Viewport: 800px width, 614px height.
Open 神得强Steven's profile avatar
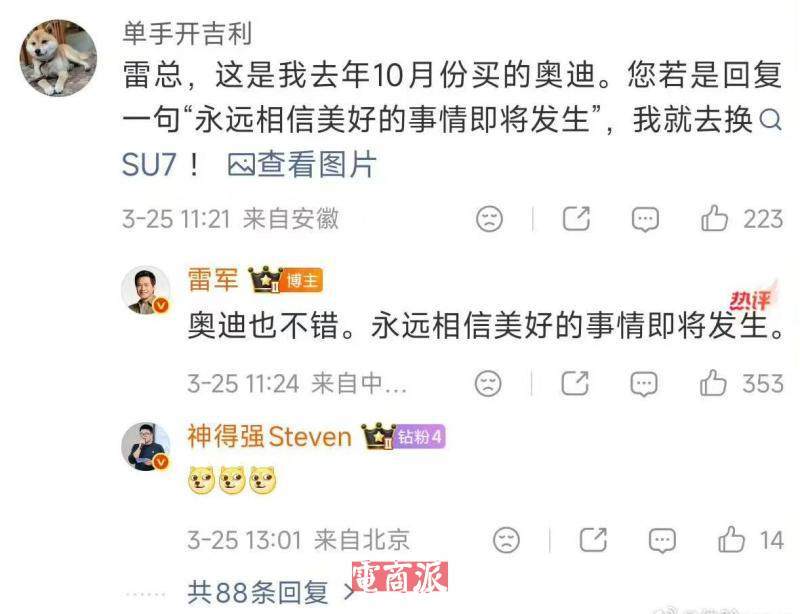coord(146,447)
